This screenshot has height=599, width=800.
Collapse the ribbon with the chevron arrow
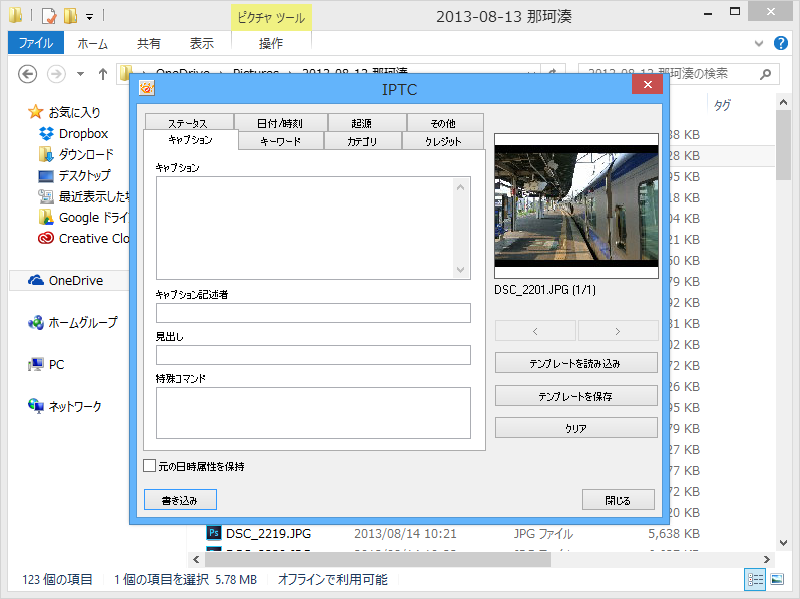758,43
